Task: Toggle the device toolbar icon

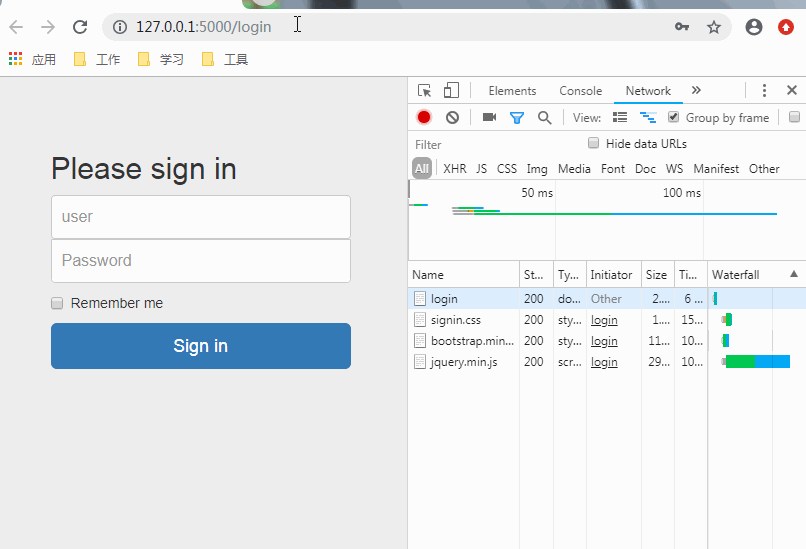Action: (451, 90)
